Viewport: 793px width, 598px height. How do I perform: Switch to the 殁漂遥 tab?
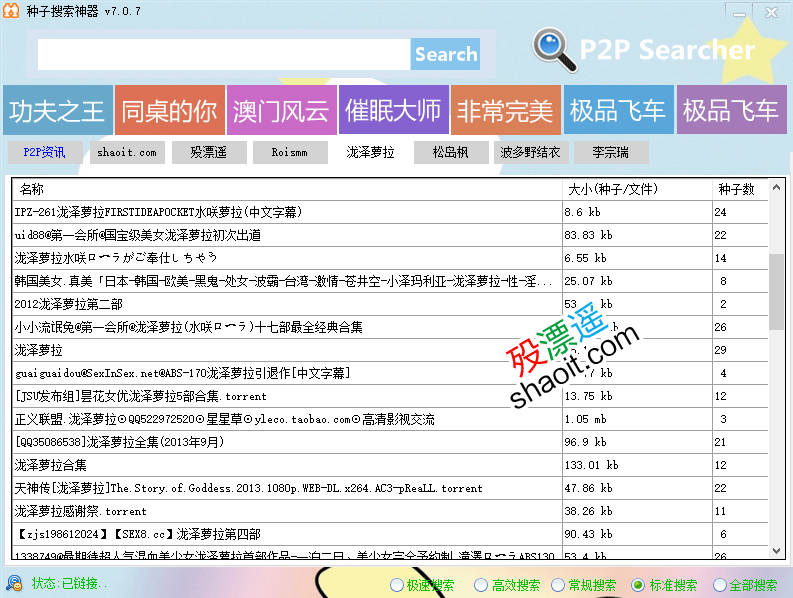pos(209,152)
